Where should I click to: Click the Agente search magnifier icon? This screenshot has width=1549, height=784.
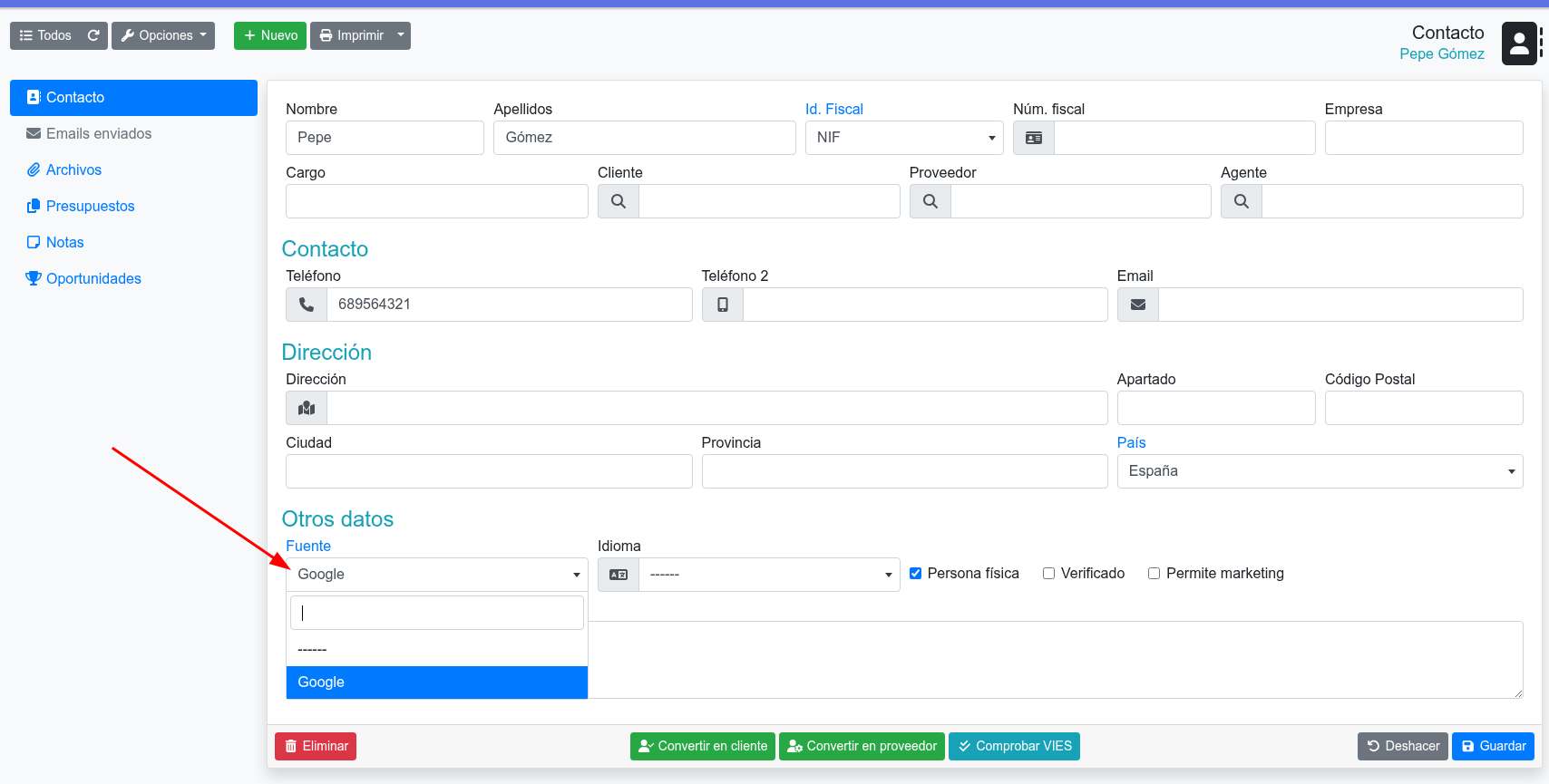tap(1242, 201)
